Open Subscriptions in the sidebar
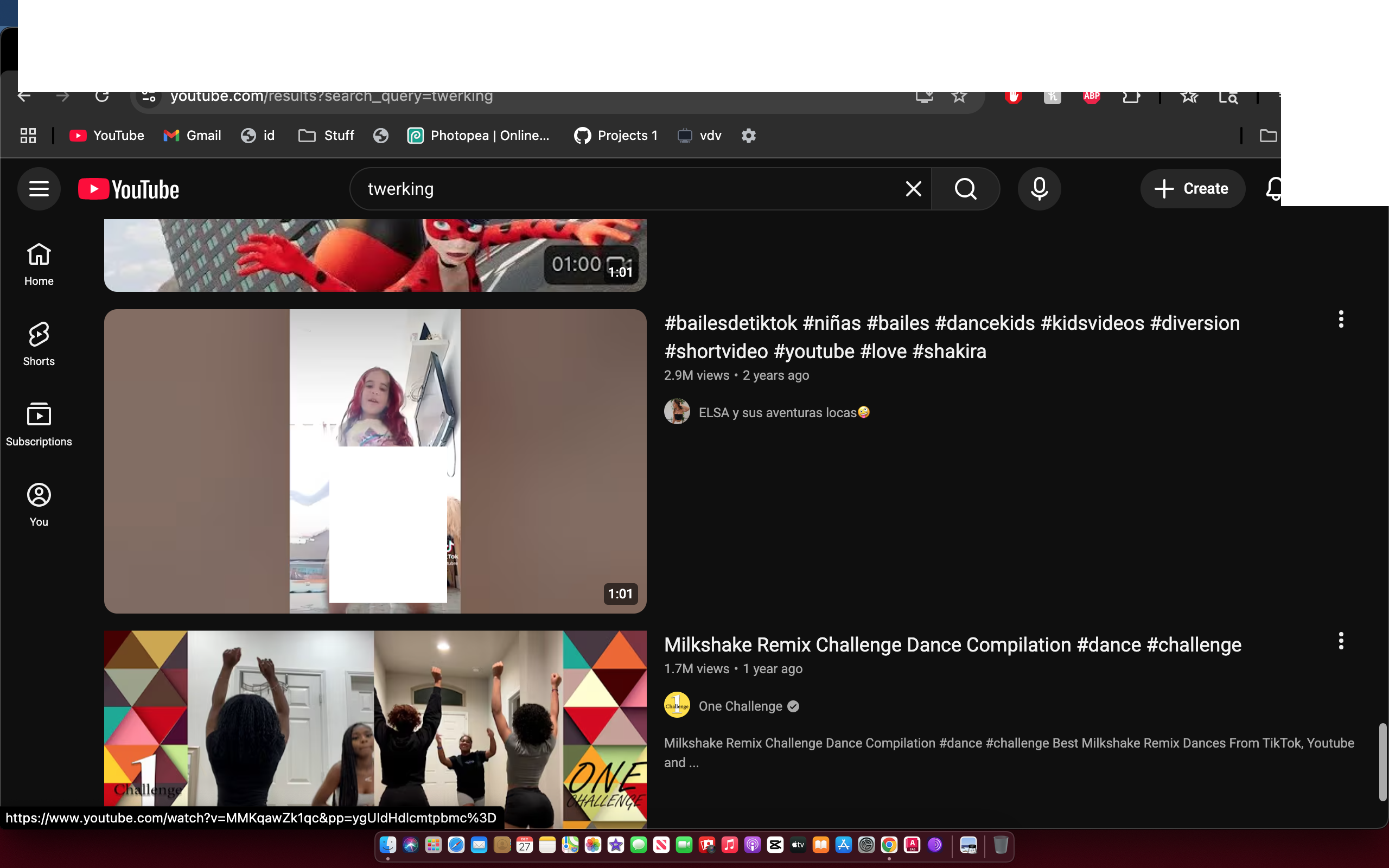1389x868 pixels. coord(39,424)
